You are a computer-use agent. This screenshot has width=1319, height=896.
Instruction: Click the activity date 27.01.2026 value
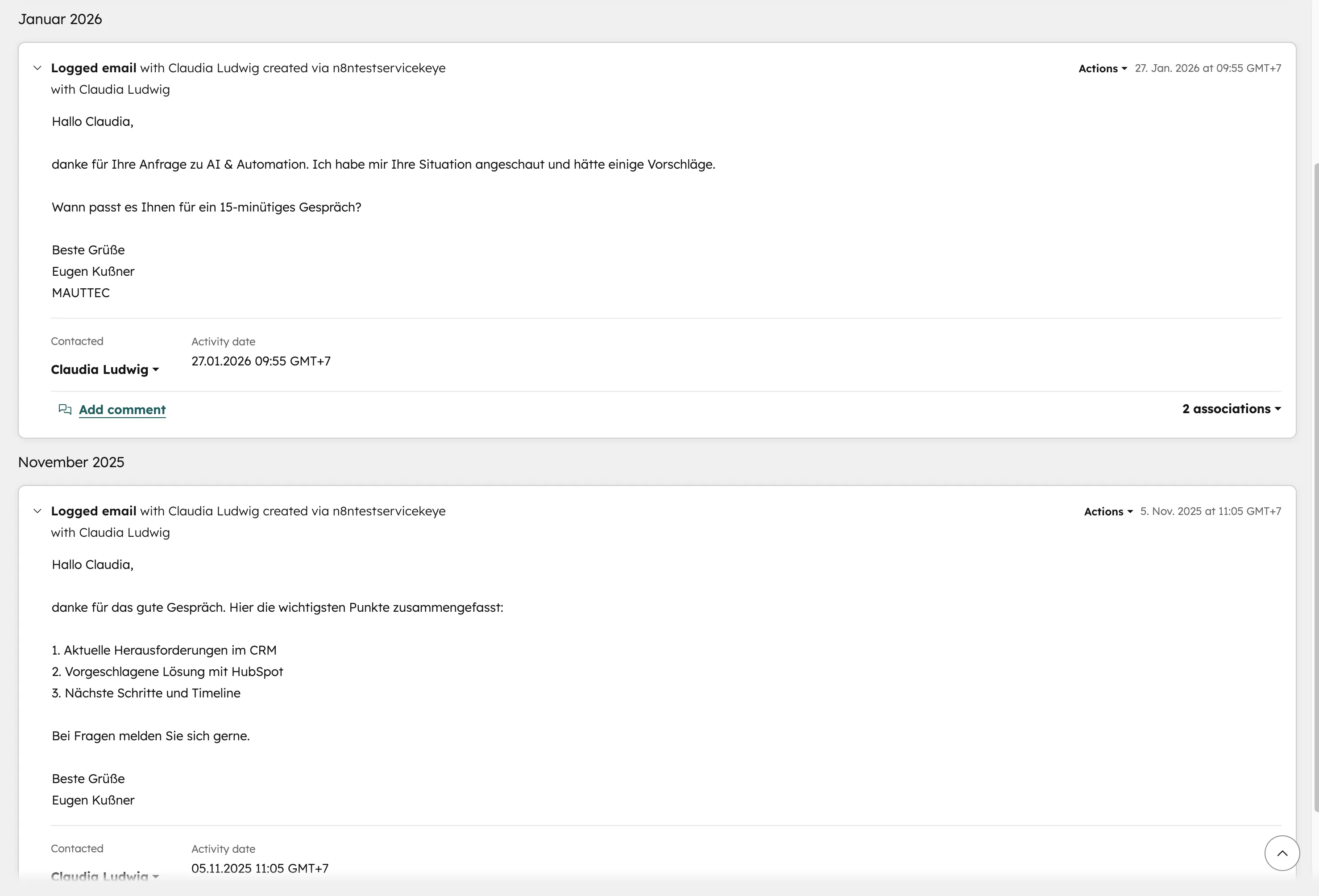[261, 361]
